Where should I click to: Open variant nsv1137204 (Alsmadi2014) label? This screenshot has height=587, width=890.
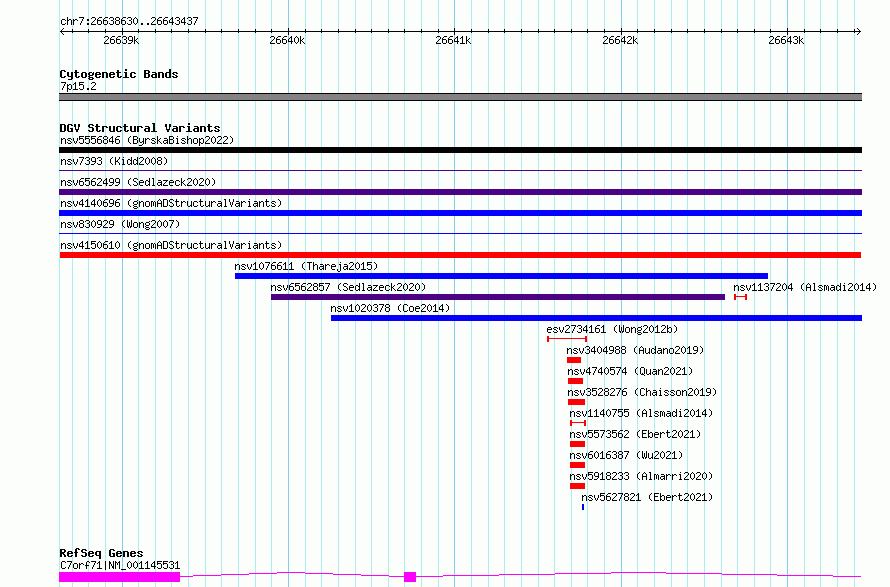tap(805, 287)
